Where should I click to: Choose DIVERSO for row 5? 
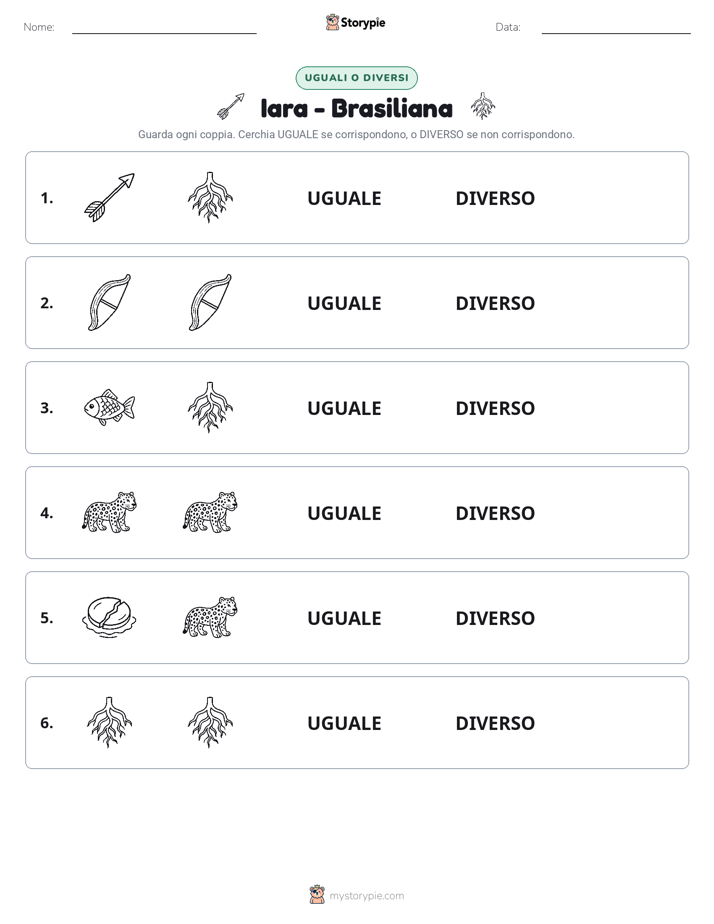(x=495, y=618)
